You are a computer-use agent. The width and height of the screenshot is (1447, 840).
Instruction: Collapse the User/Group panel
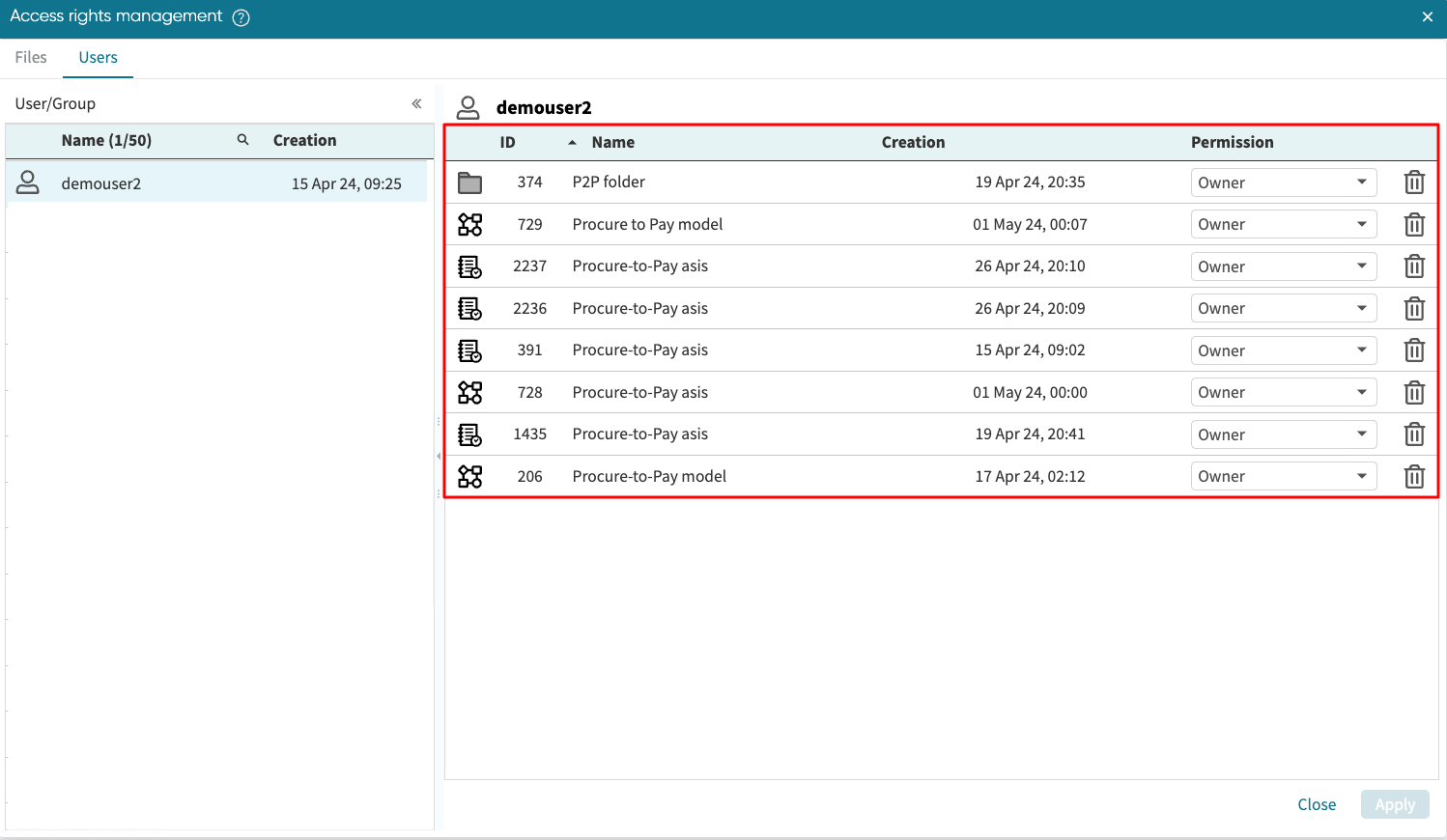coord(416,103)
